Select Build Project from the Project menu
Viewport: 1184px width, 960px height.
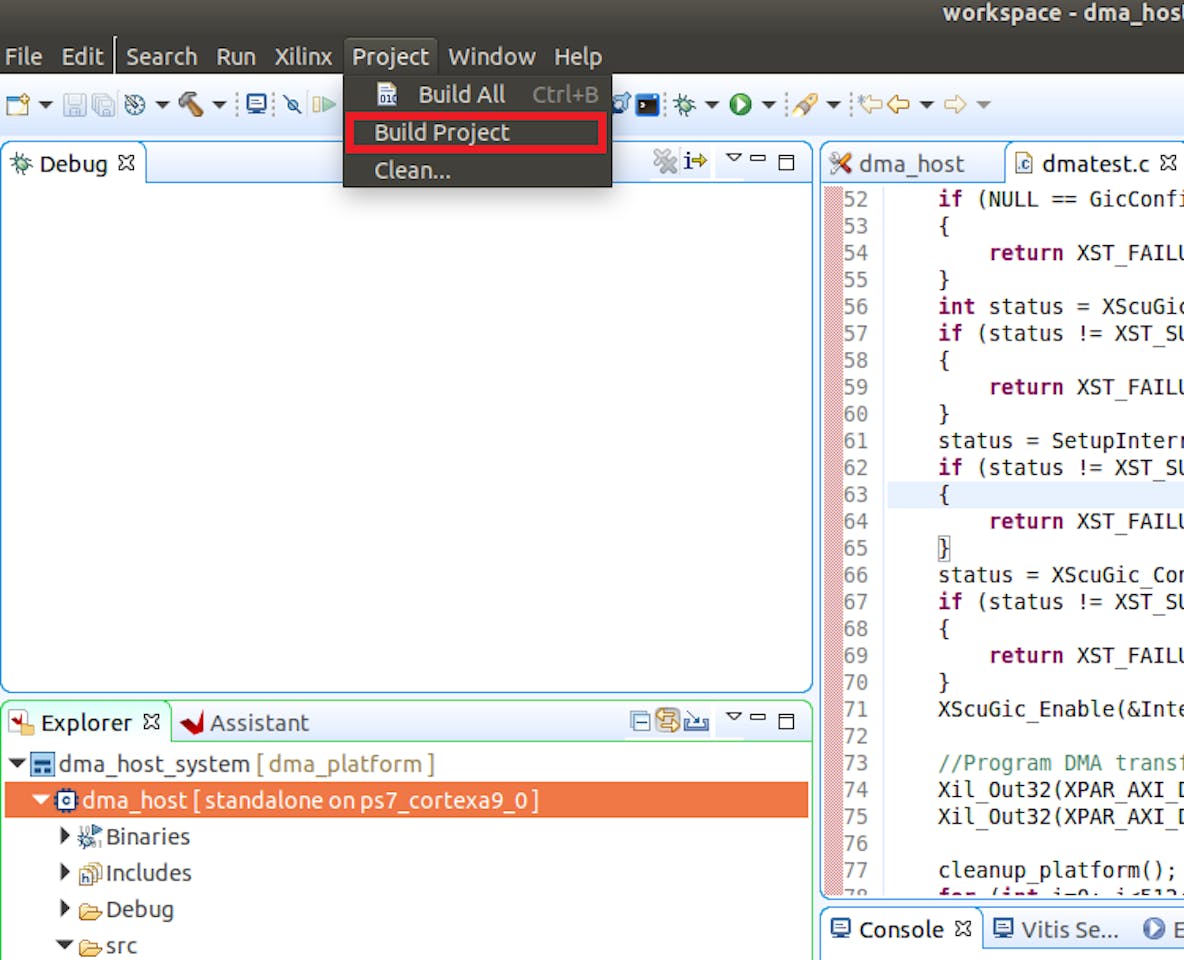click(443, 132)
